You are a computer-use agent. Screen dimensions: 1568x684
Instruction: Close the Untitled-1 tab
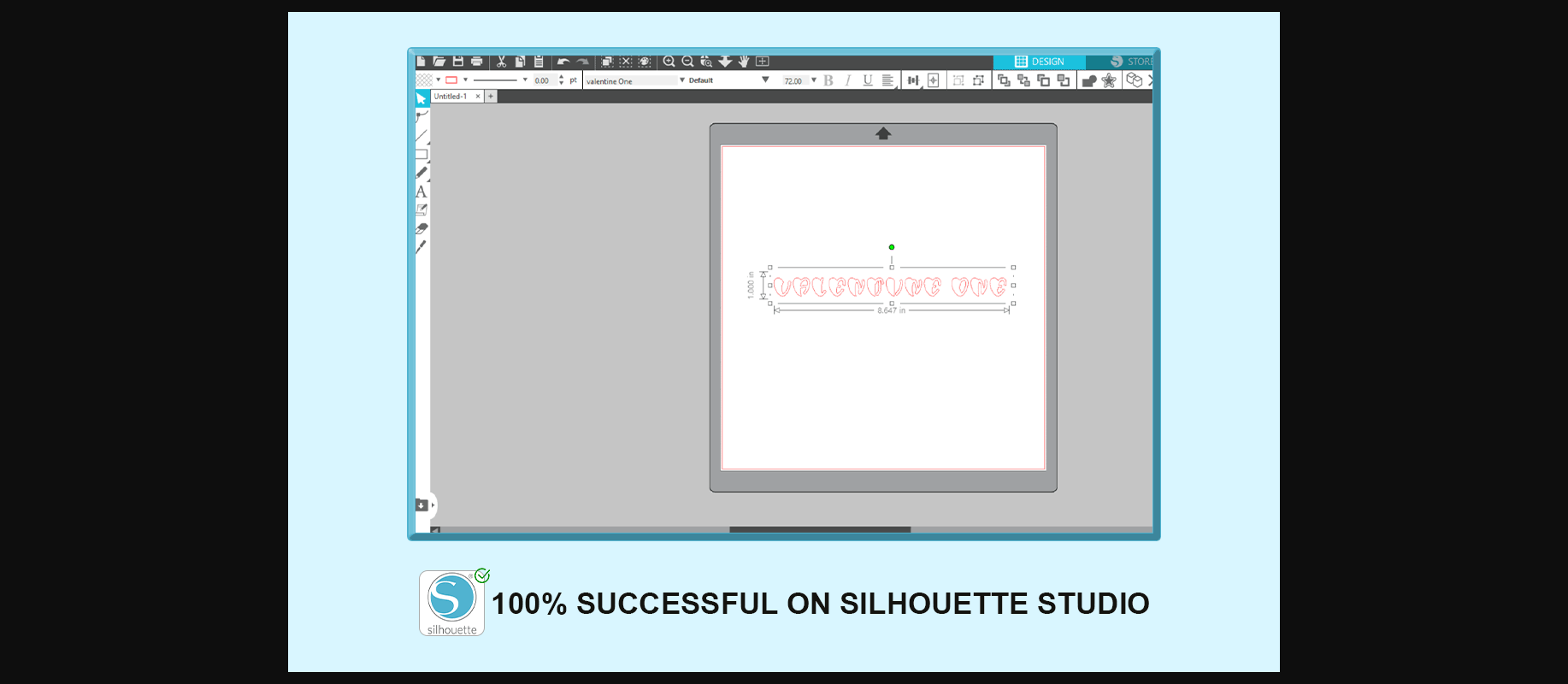coord(478,97)
